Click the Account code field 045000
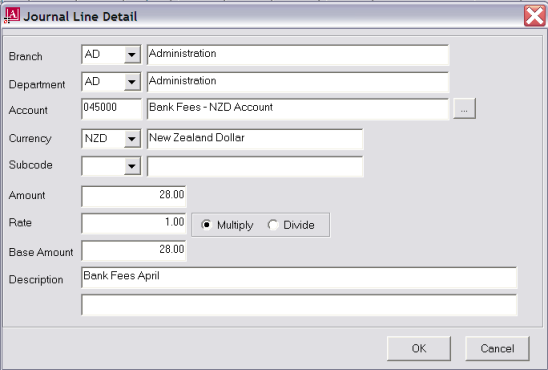Screen dimensions: 548x370 click(111, 109)
